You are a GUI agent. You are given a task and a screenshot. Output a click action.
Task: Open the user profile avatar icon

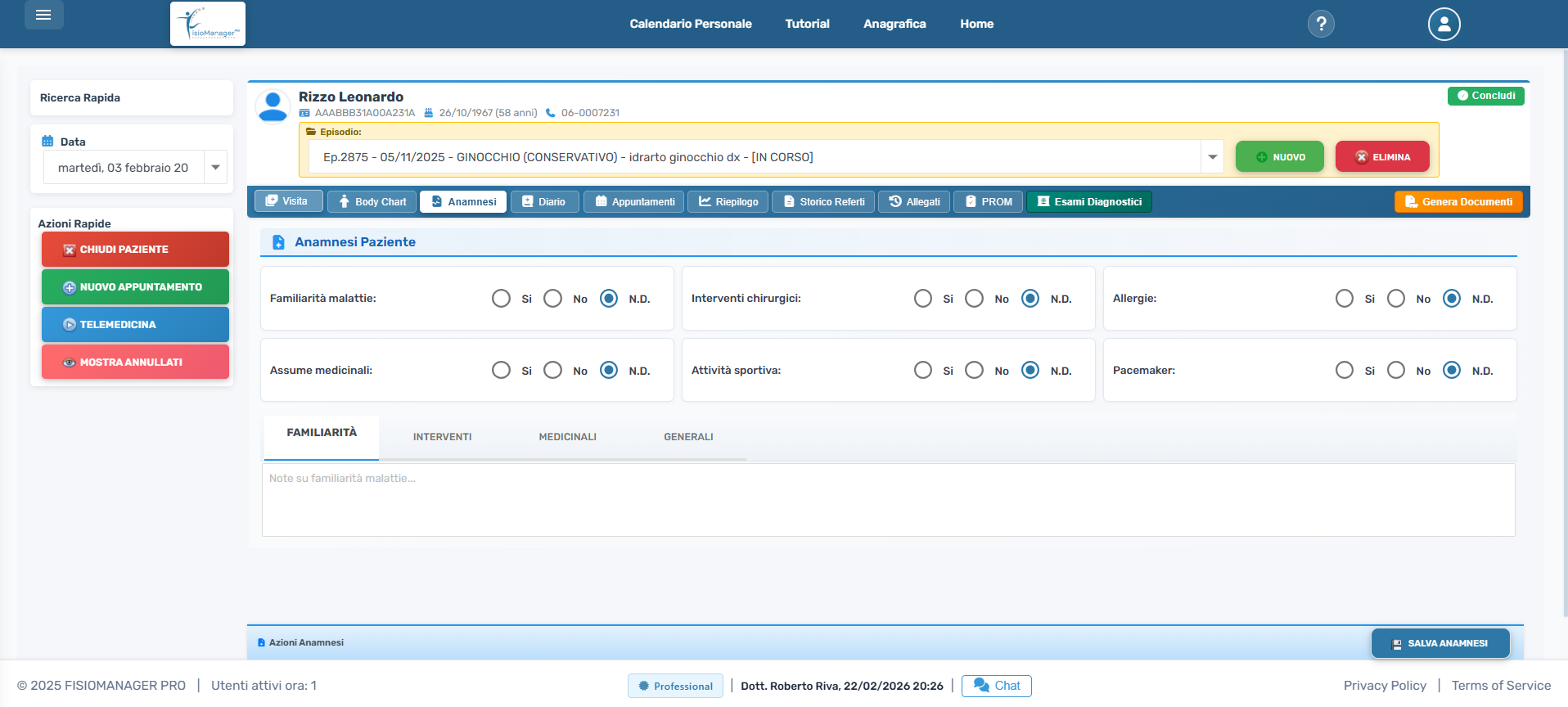pyautogui.click(x=1444, y=24)
